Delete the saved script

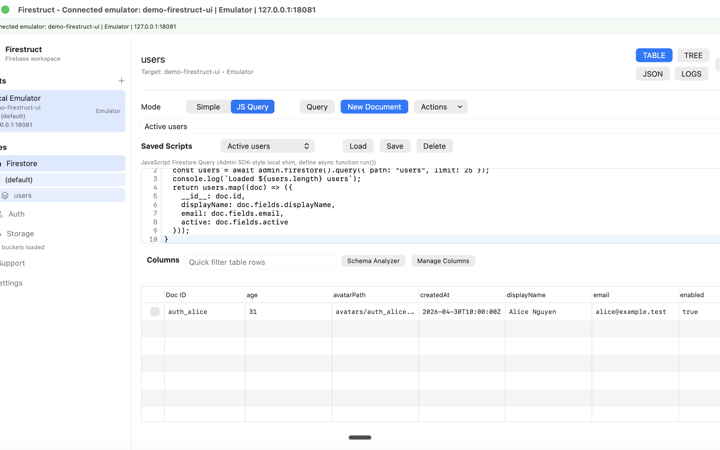(434, 146)
